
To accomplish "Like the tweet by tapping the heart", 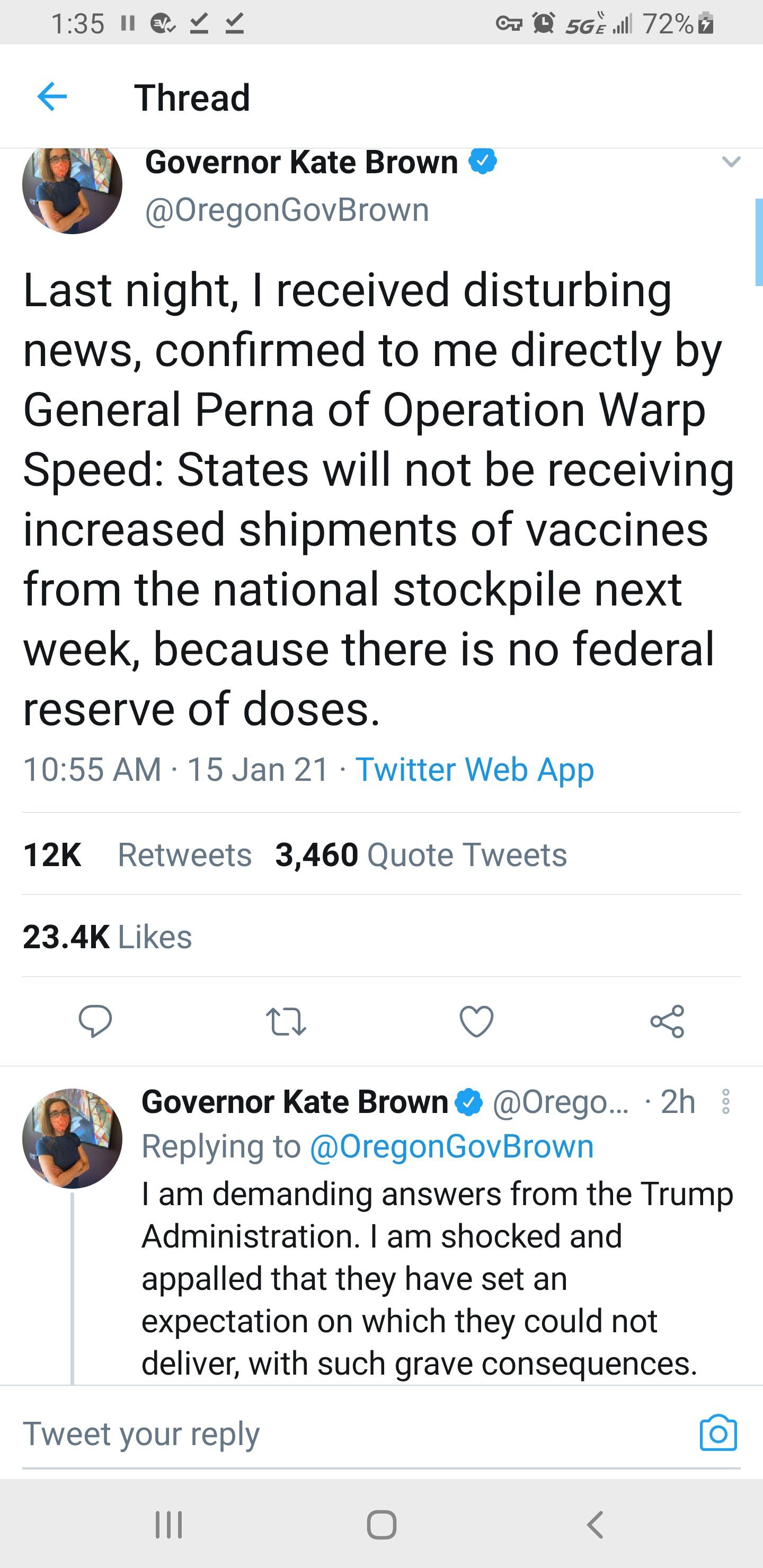I will 477,1022.
